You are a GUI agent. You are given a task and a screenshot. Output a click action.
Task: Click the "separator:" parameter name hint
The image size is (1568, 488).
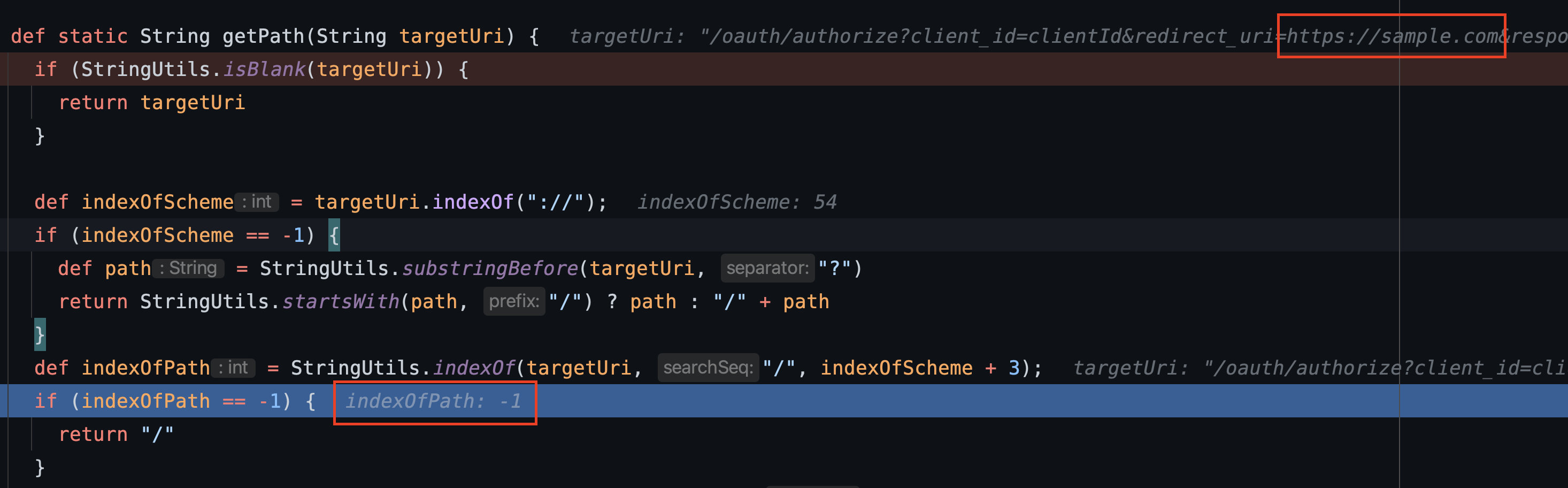point(767,268)
